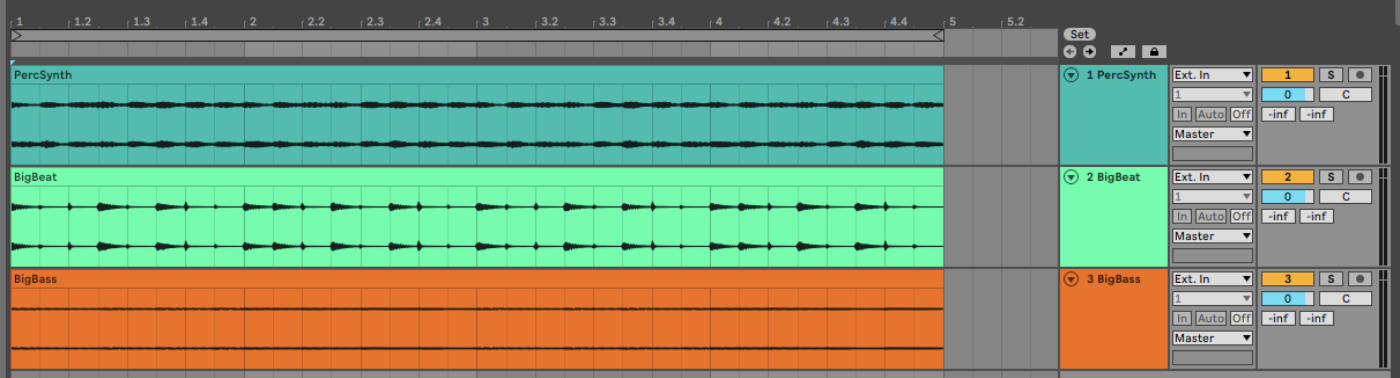
Task: Arm recording on BigBass track
Action: point(1359,279)
